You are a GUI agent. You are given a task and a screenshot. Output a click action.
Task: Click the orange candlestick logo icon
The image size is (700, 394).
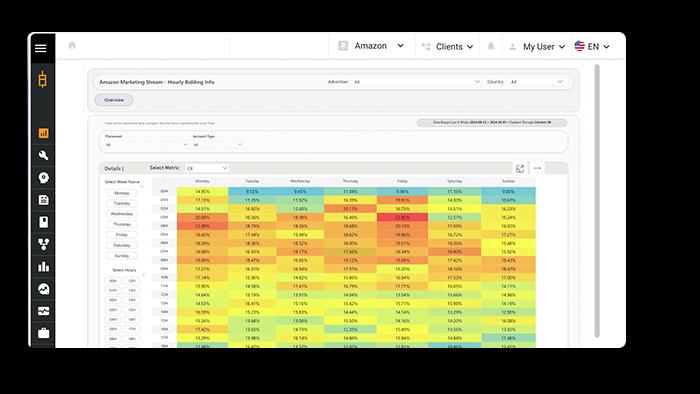42,79
